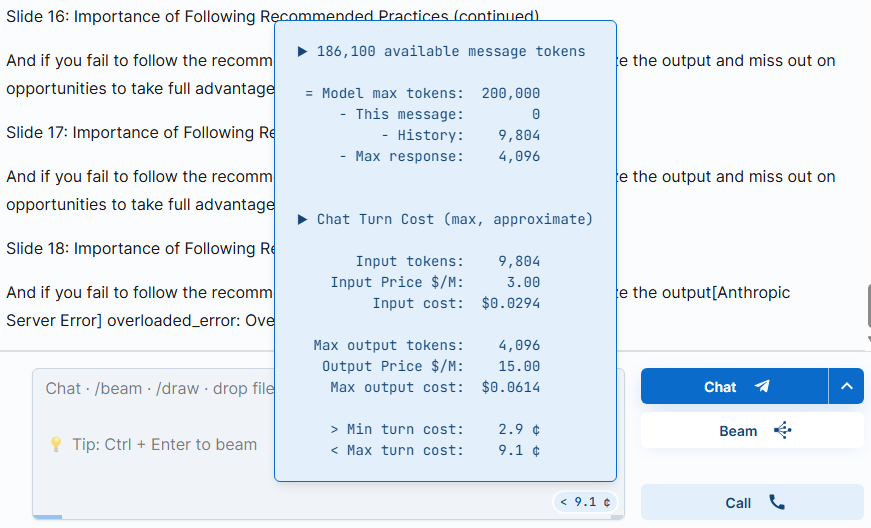Click the phone handset icon
The width and height of the screenshot is (871, 528).
click(777, 502)
